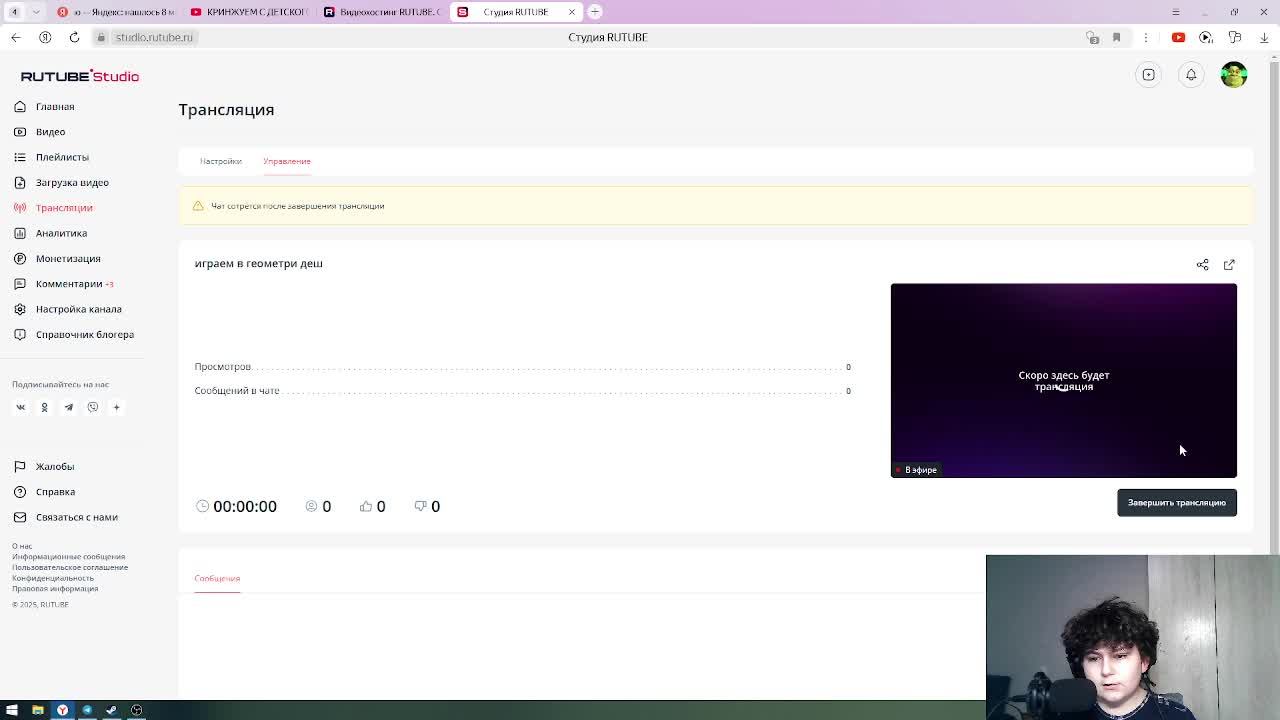
Task: Open О нас footer link
Action: [x=22, y=546]
